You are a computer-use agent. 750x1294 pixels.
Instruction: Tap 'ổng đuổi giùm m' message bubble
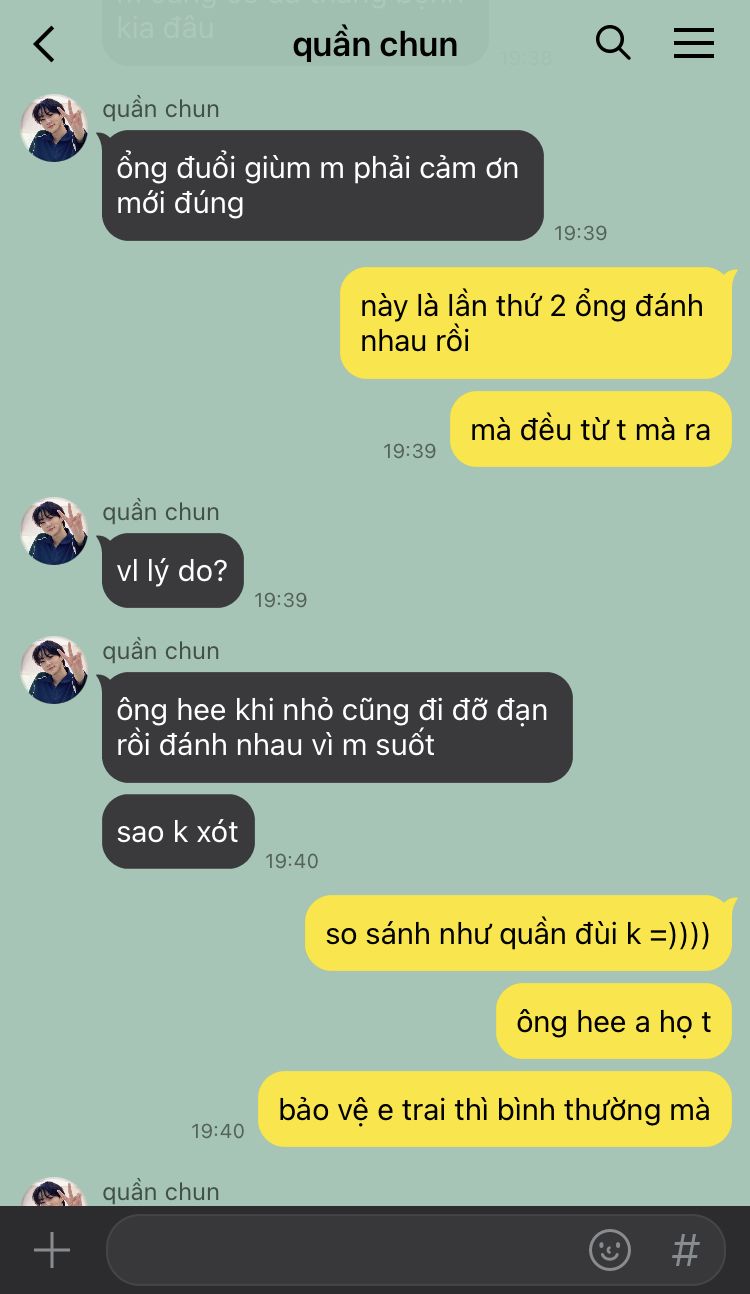[x=323, y=185]
